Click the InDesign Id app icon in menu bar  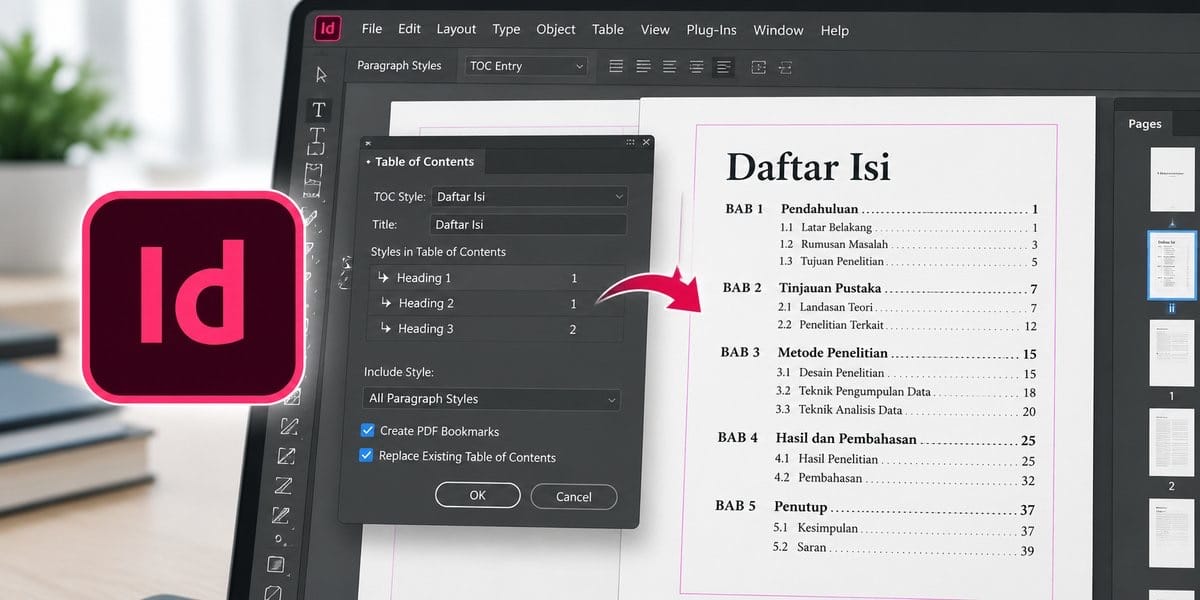point(329,28)
